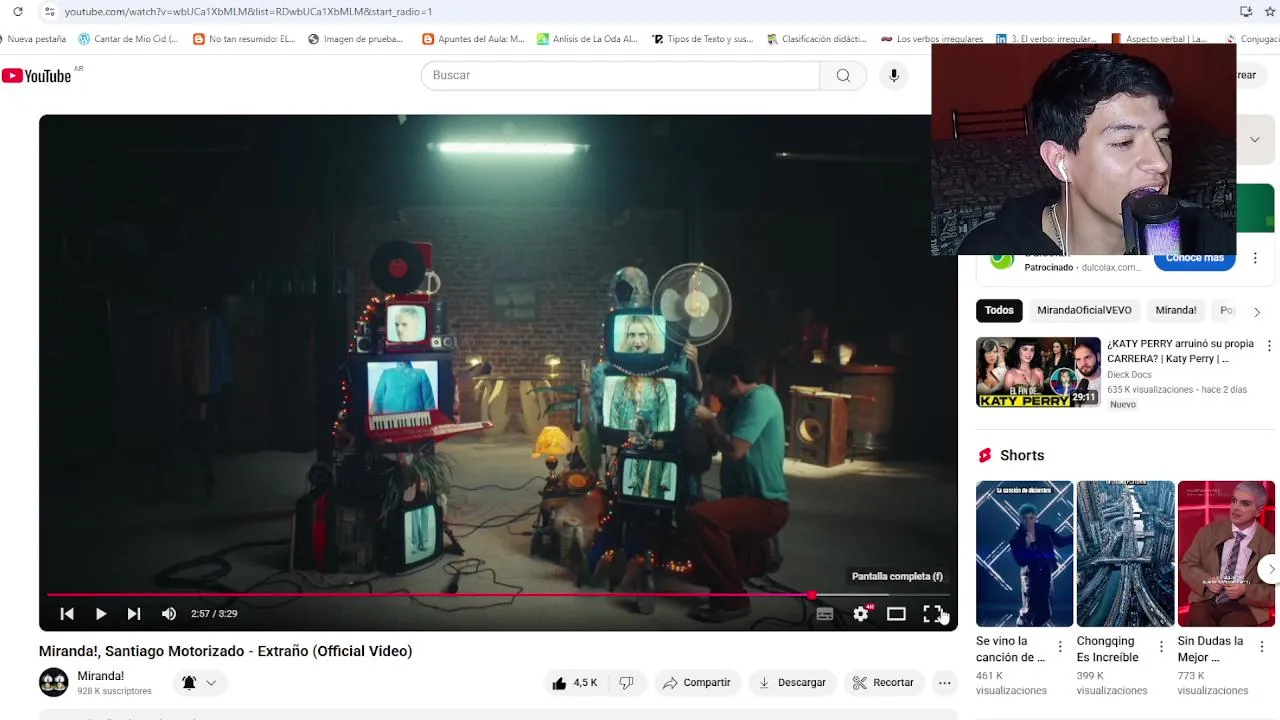This screenshot has height=720, width=1280.
Task: Open the 'Los verbos irregulares' bookmark
Action: pos(931,39)
